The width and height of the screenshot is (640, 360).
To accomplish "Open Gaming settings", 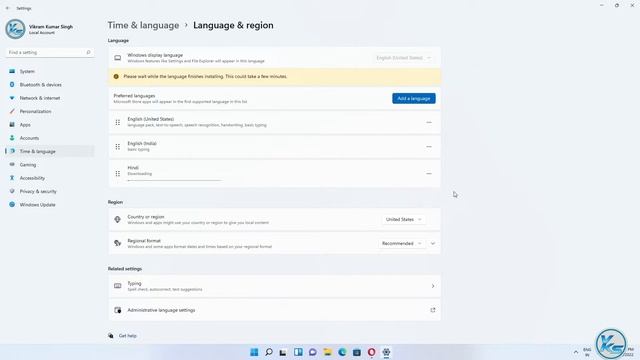I will click(49, 164).
